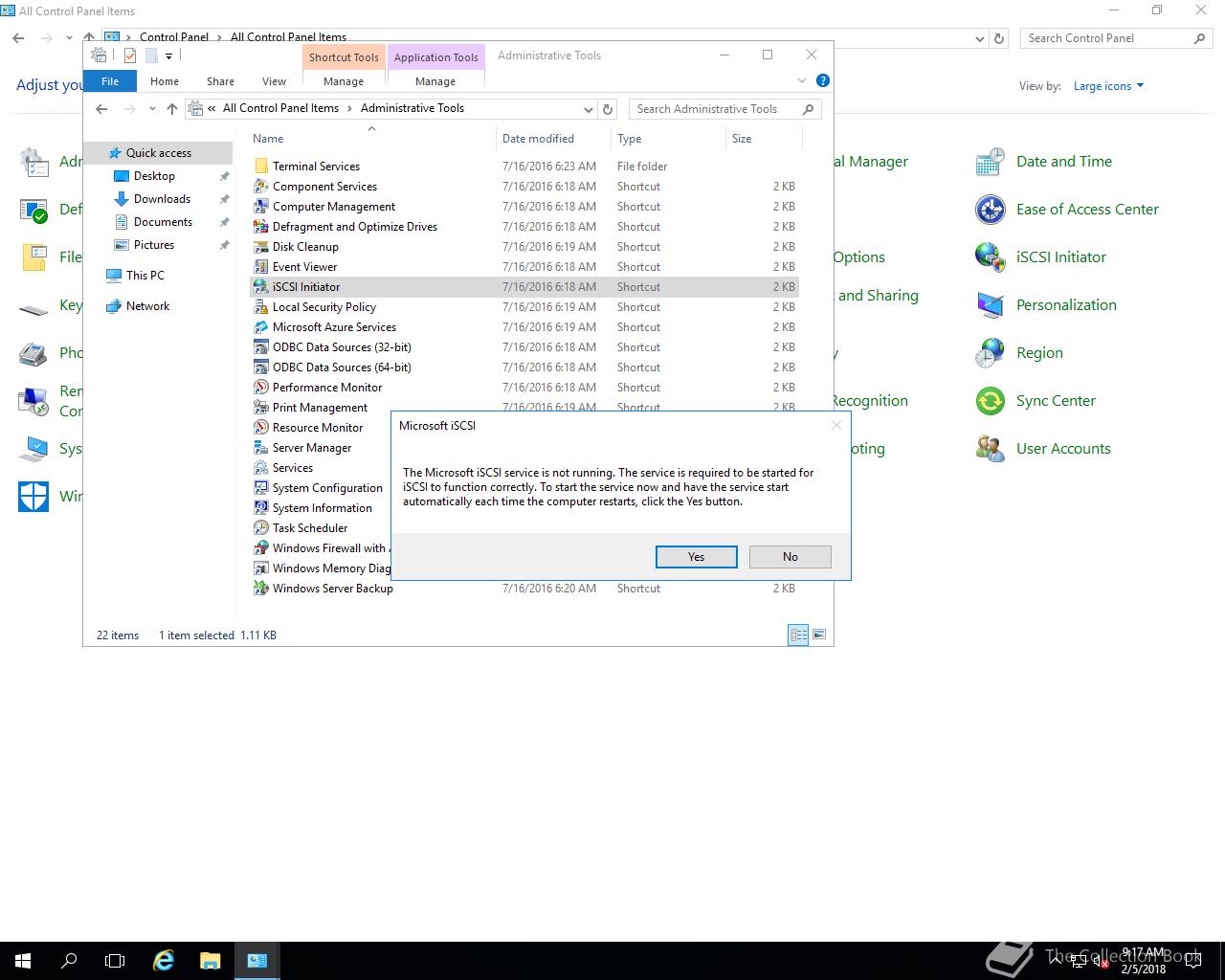The image size is (1225, 980).
Task: Confirm starting the iSCSI service with Yes
Action: pos(696,557)
